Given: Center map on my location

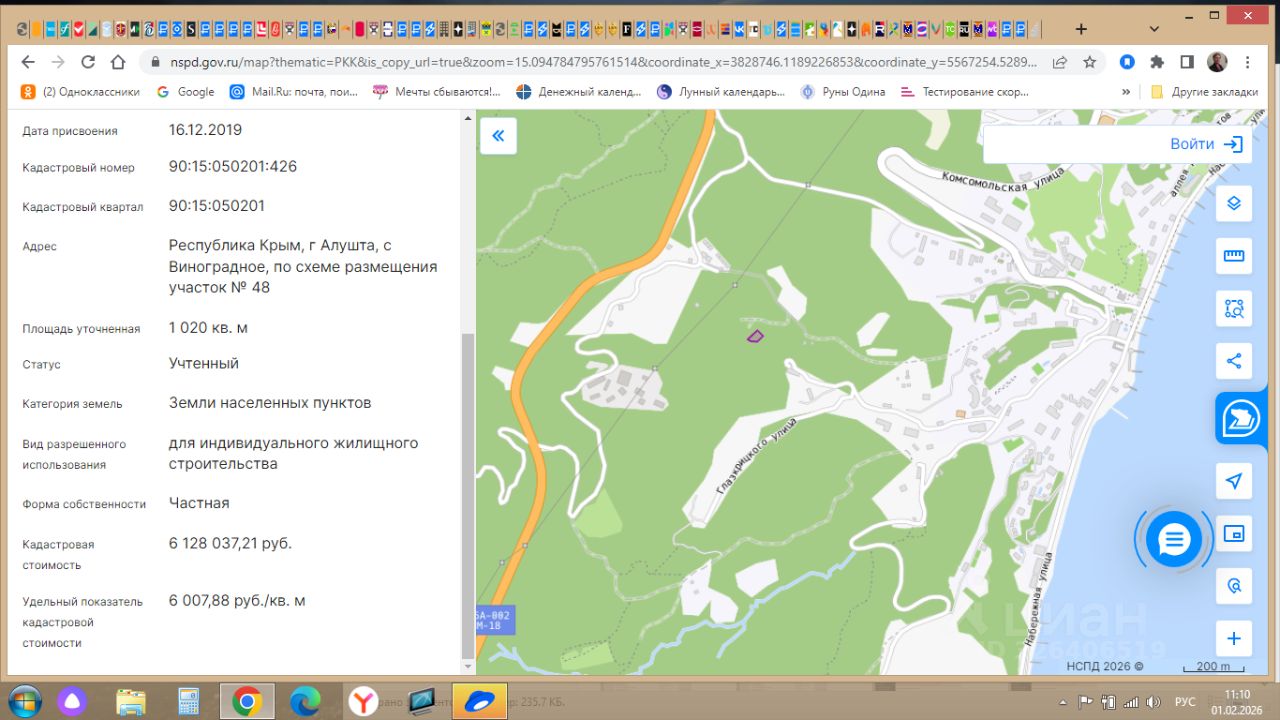Looking at the screenshot, I should pos(1234,481).
